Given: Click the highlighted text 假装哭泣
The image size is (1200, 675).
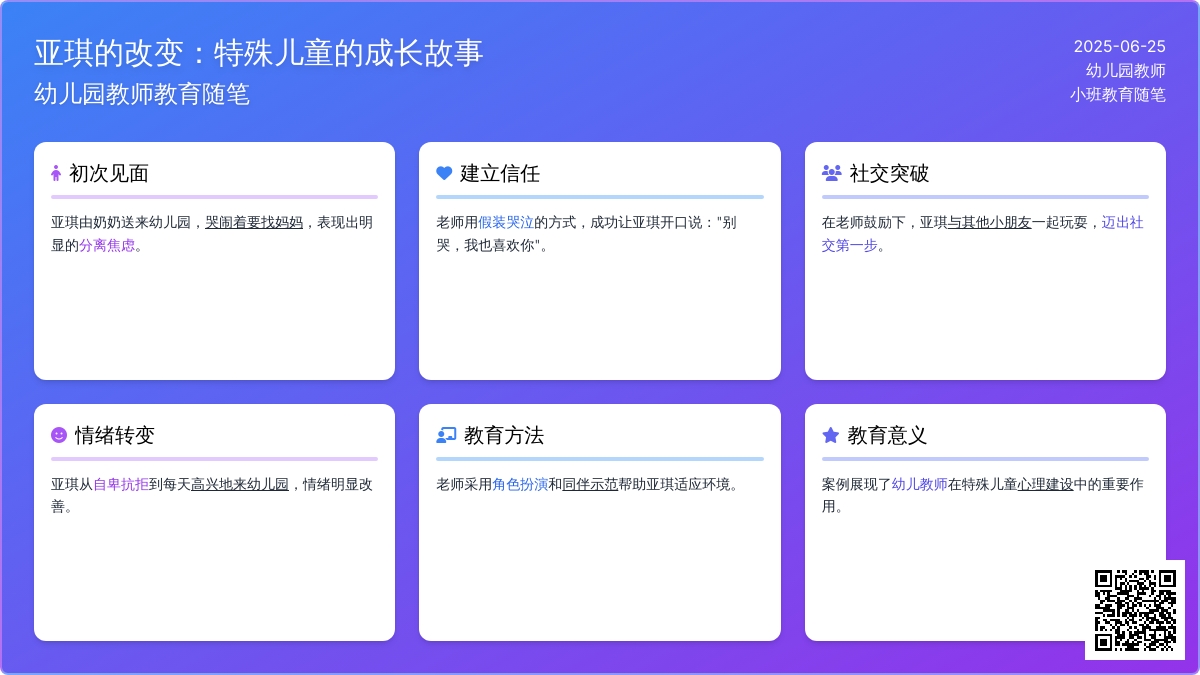Looking at the screenshot, I should coord(506,222).
